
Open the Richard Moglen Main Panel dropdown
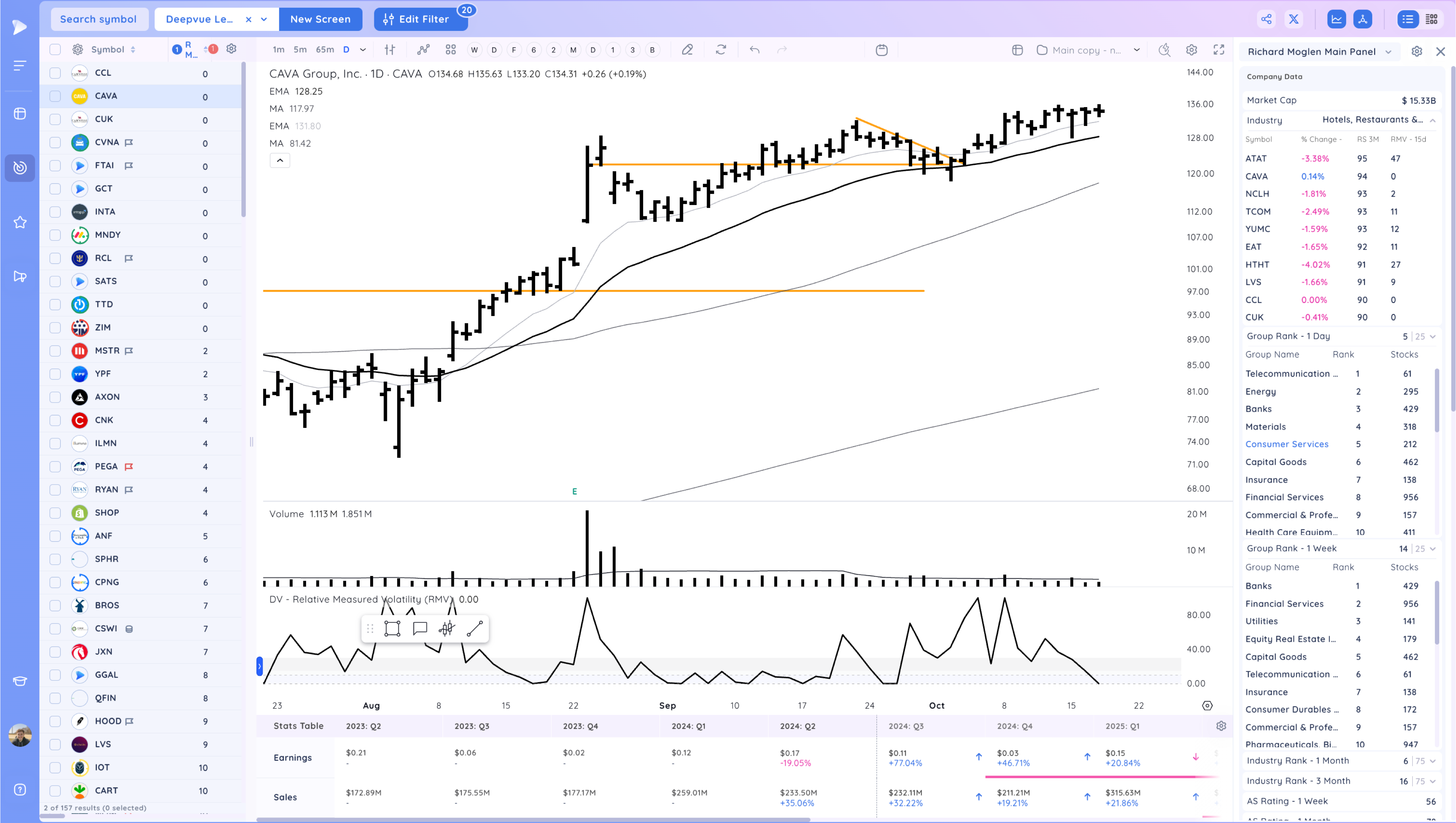point(1320,51)
